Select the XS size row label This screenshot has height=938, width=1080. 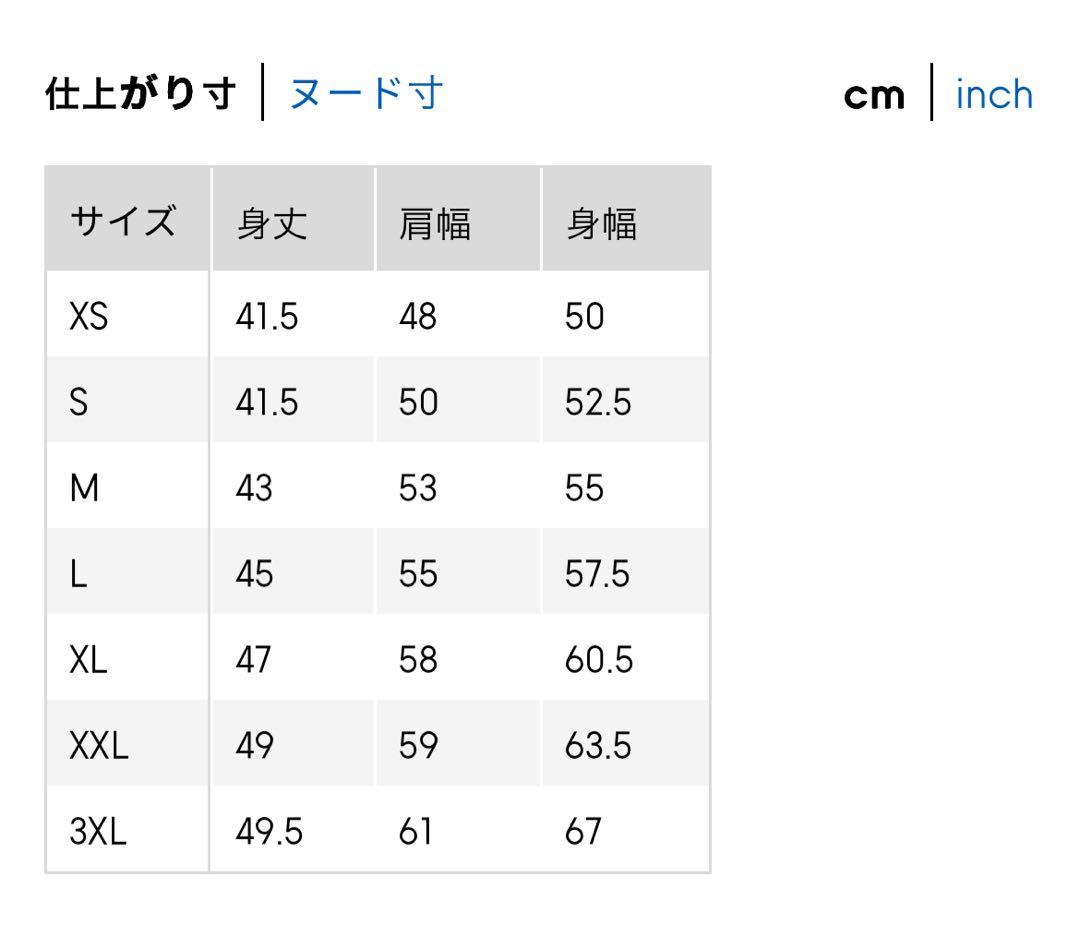point(89,317)
